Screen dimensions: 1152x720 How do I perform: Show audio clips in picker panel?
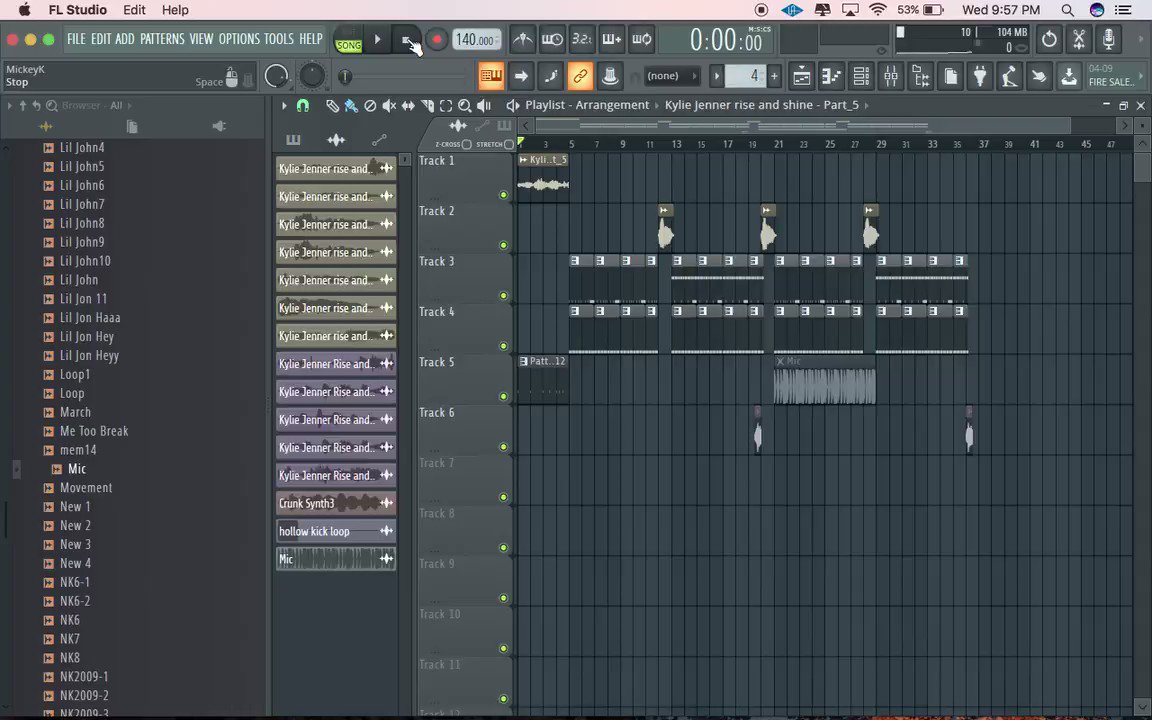pyautogui.click(x=336, y=140)
